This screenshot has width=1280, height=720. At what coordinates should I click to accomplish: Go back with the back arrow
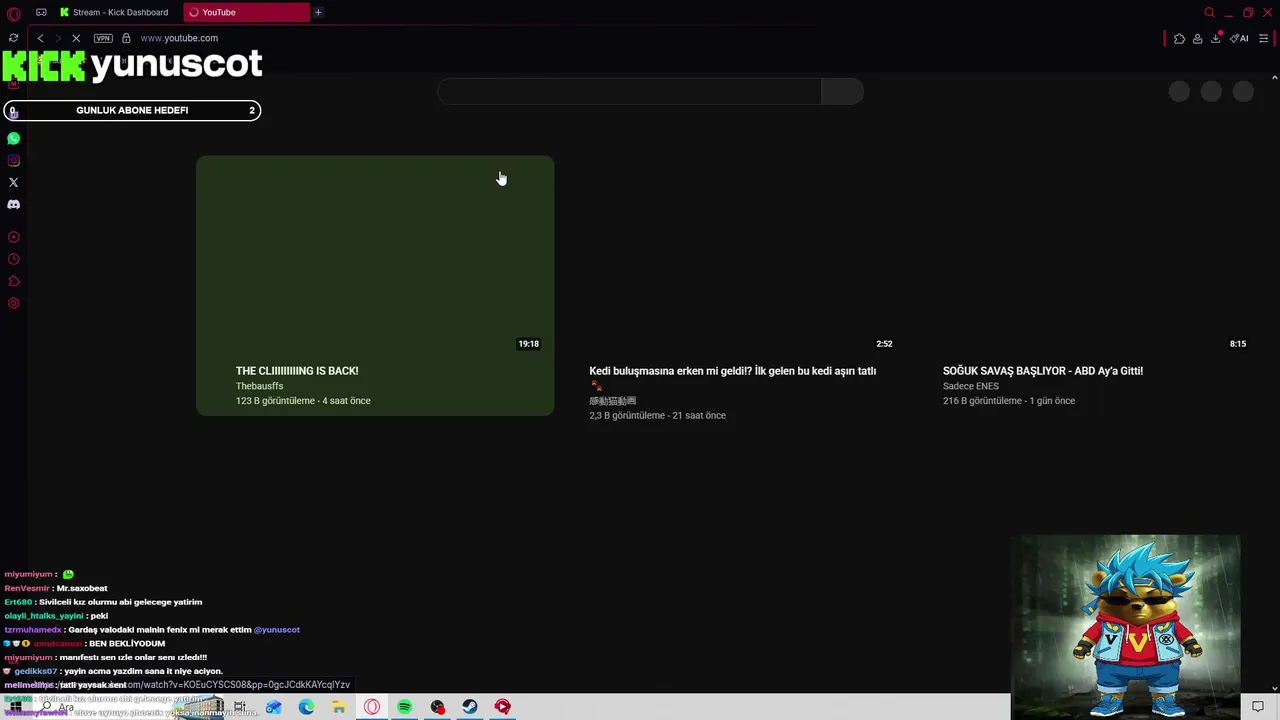[x=40, y=38]
